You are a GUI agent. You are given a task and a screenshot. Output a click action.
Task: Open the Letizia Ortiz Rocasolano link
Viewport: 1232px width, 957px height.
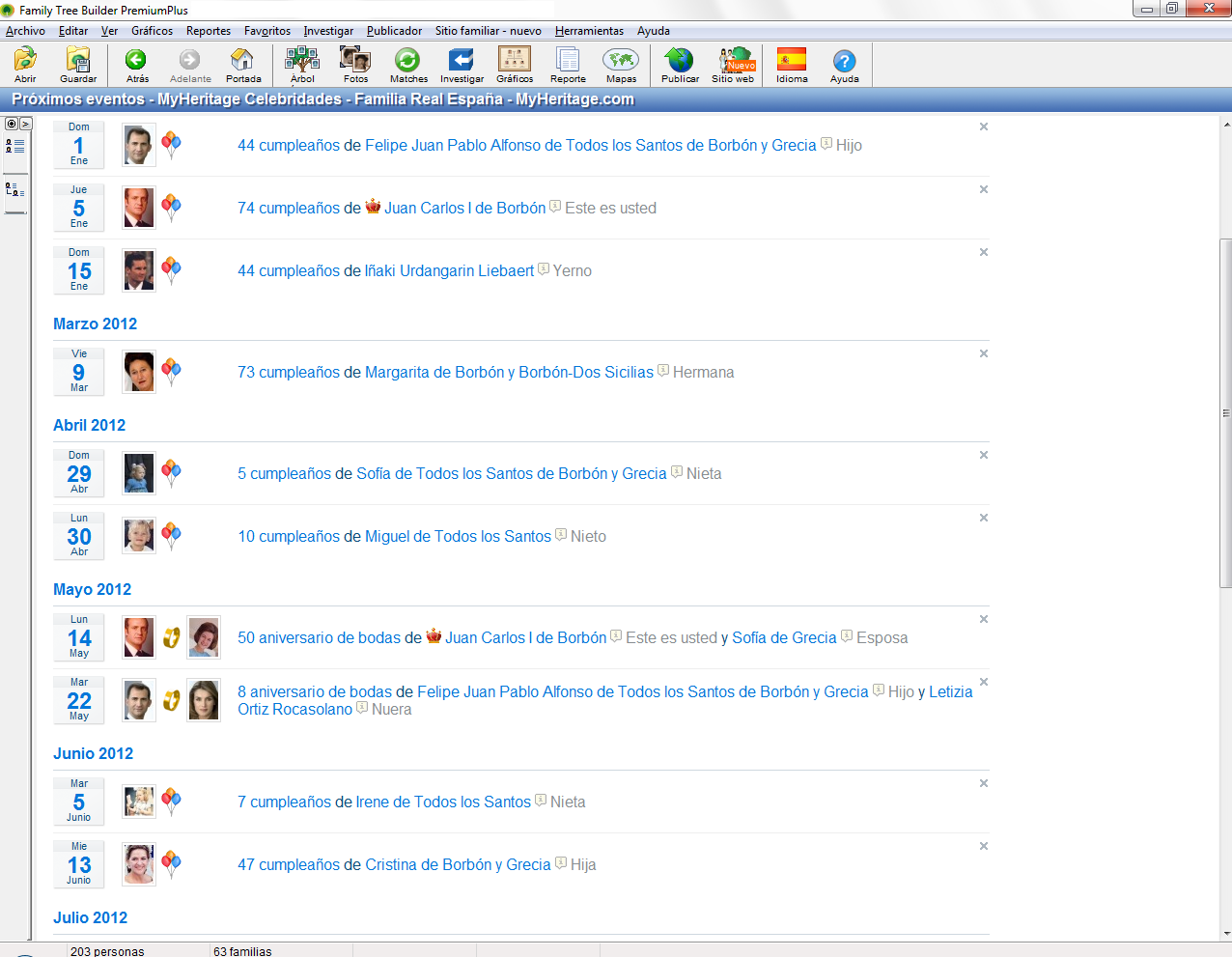[605, 700]
